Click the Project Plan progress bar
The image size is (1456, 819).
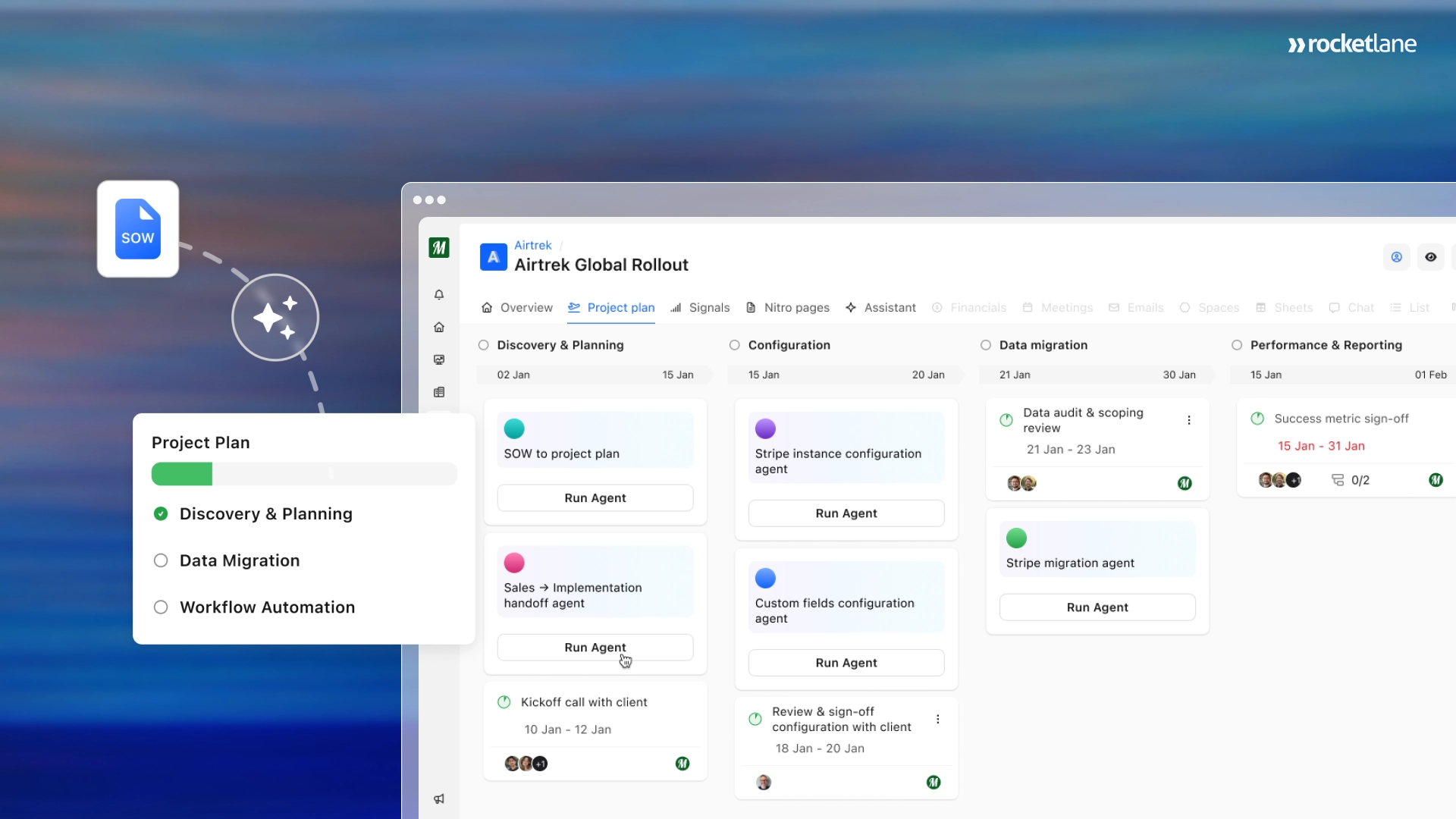tap(304, 474)
